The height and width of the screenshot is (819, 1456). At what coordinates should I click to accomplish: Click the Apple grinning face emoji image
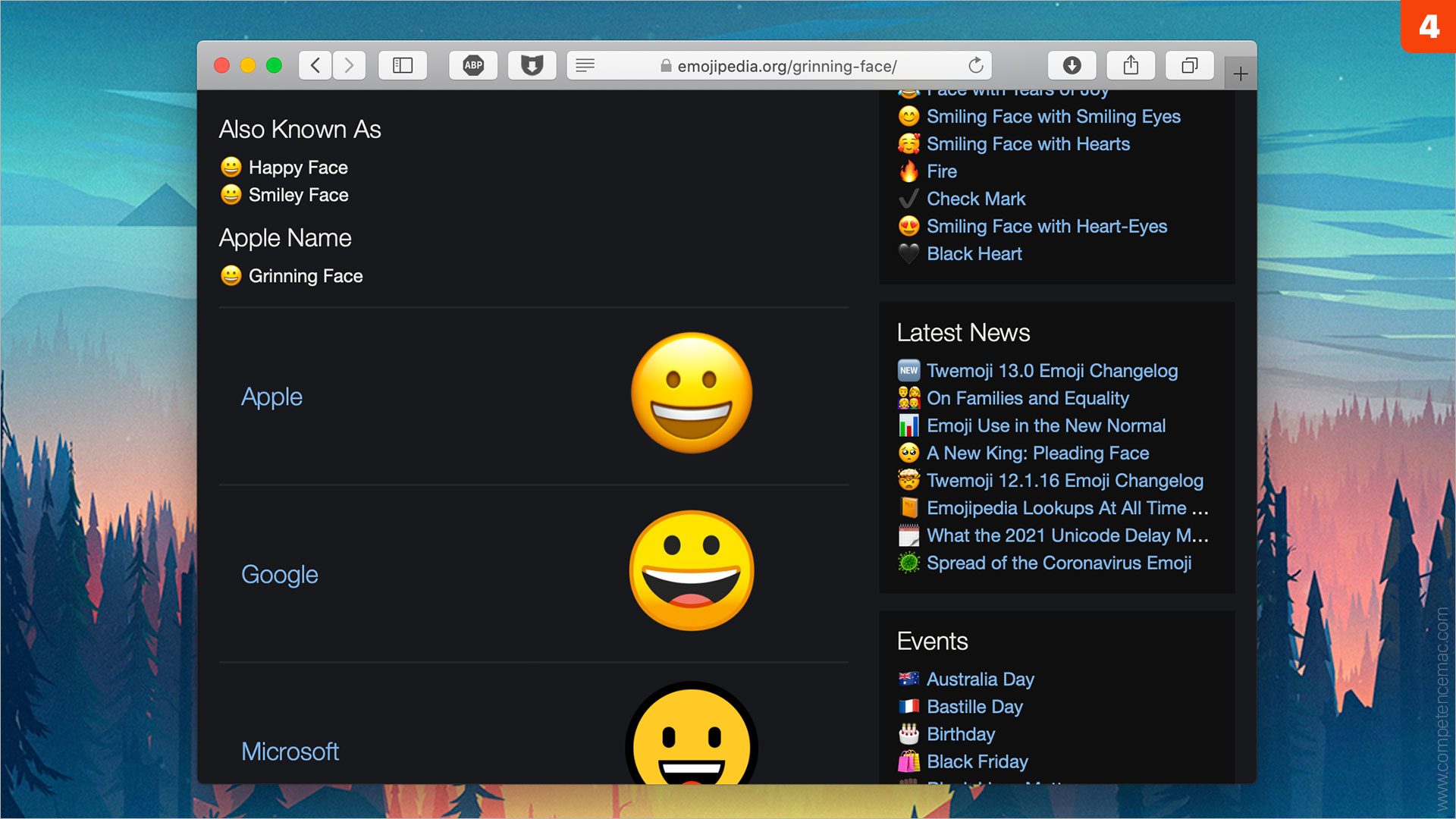click(x=691, y=393)
